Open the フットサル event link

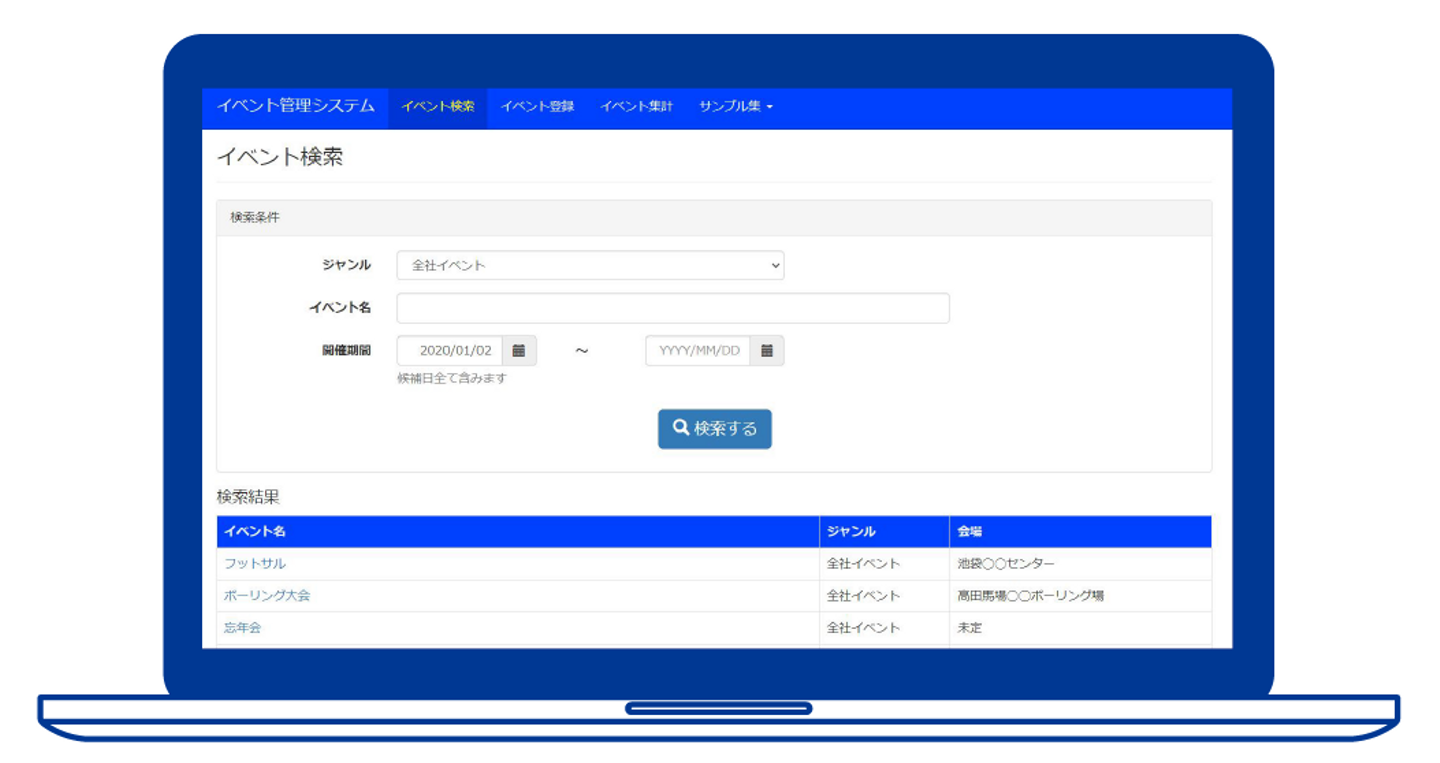point(255,564)
